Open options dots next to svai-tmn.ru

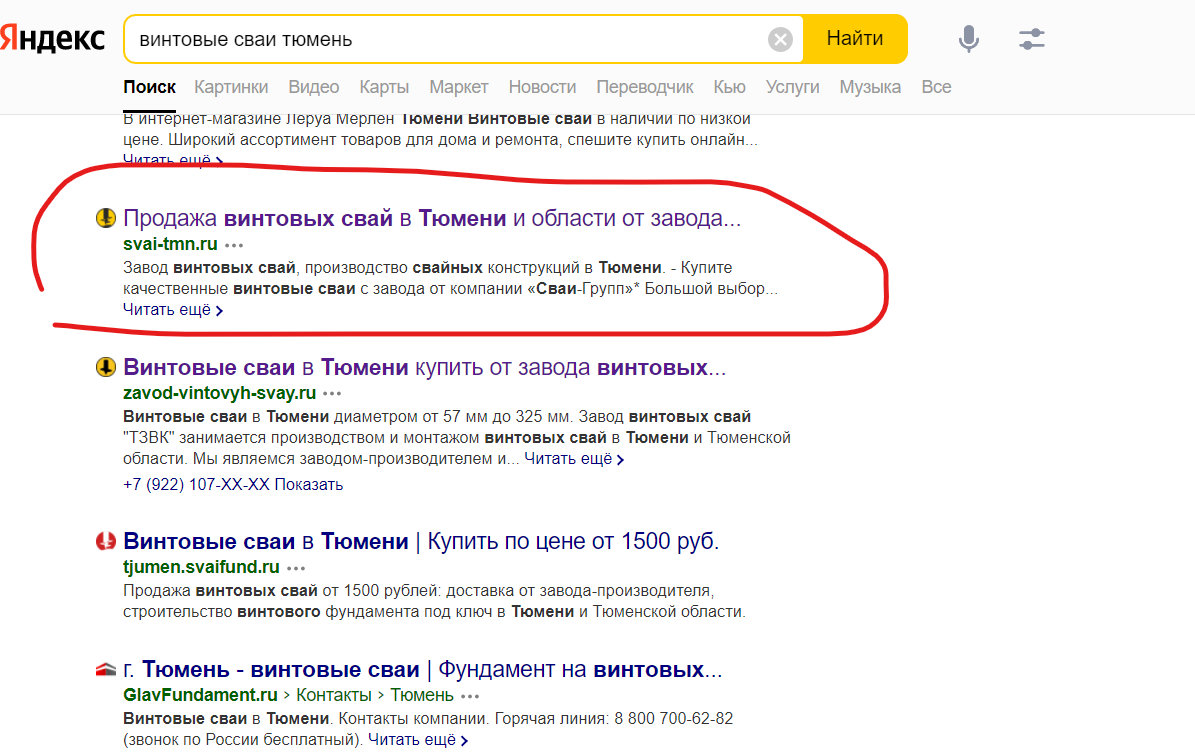coord(234,245)
